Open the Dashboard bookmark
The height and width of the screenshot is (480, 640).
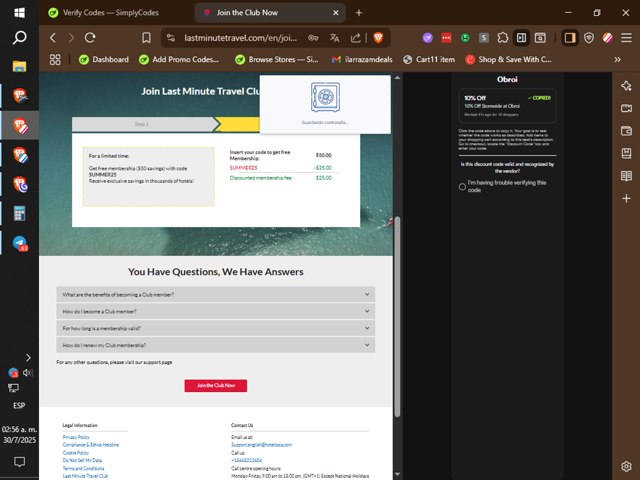pos(104,60)
